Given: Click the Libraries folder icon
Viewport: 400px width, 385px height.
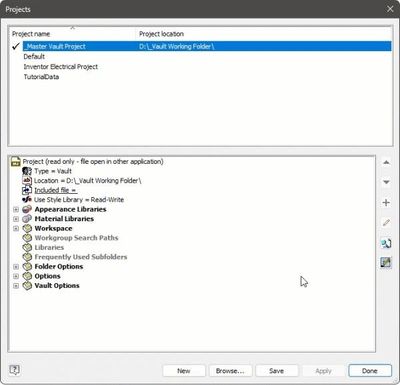Looking at the screenshot, I should click(x=27, y=248).
